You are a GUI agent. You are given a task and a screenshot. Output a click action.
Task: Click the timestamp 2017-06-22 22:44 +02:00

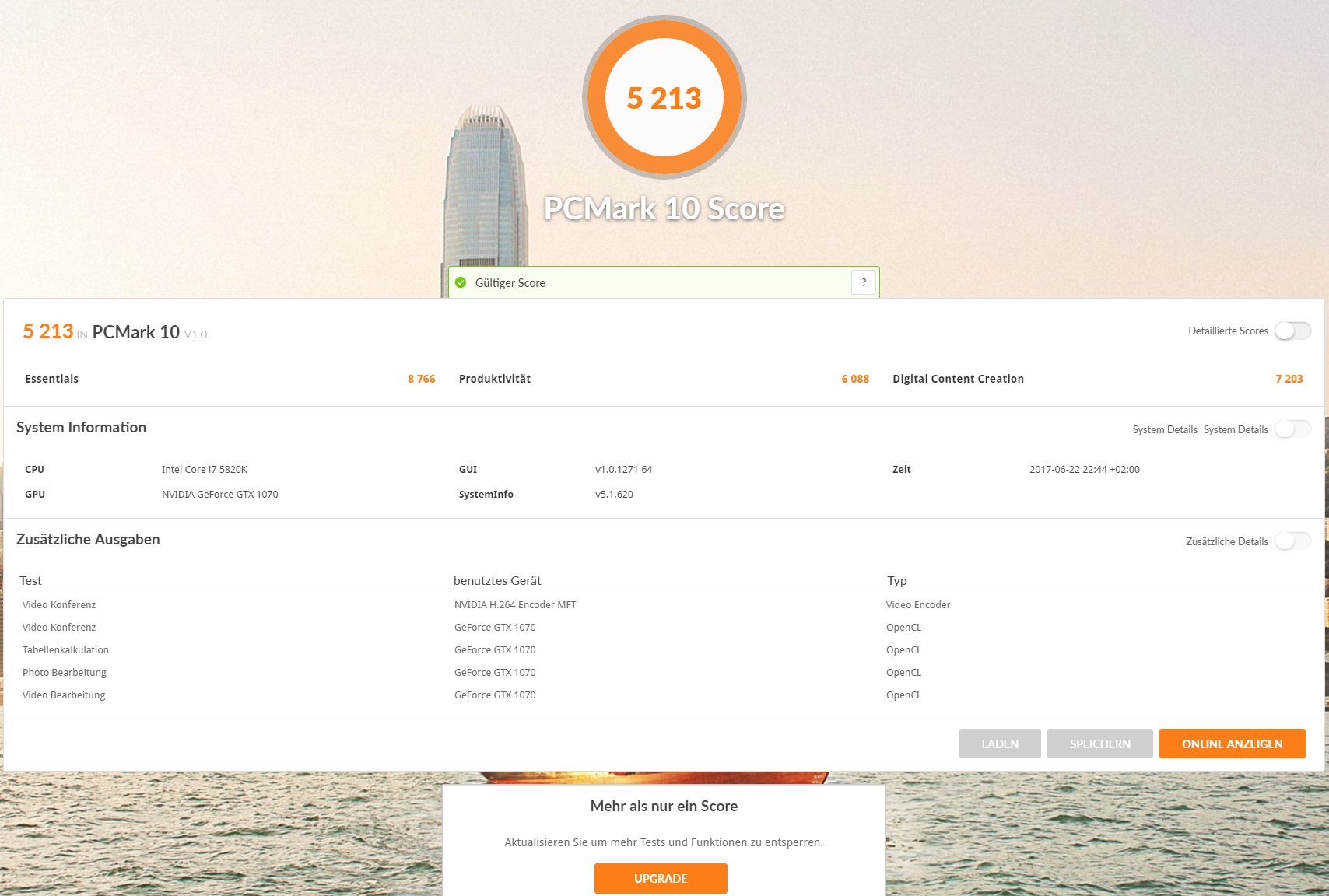(x=1084, y=470)
